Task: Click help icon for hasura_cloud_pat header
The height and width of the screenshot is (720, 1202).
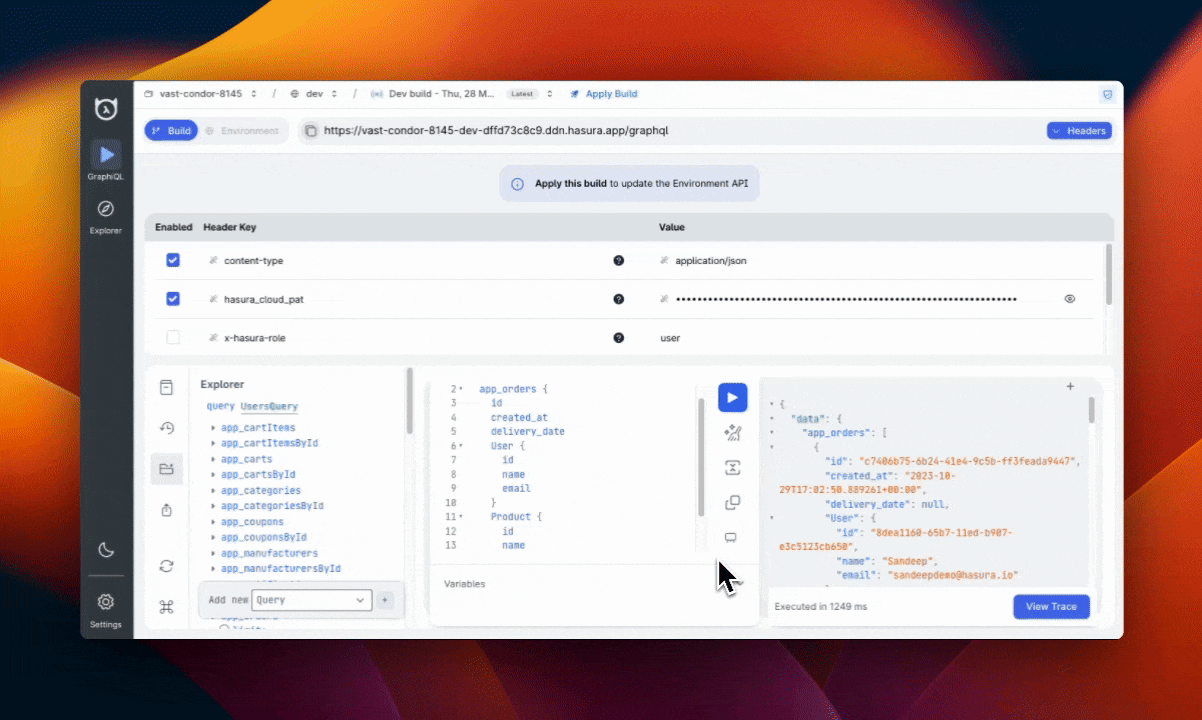Action: coord(619,299)
